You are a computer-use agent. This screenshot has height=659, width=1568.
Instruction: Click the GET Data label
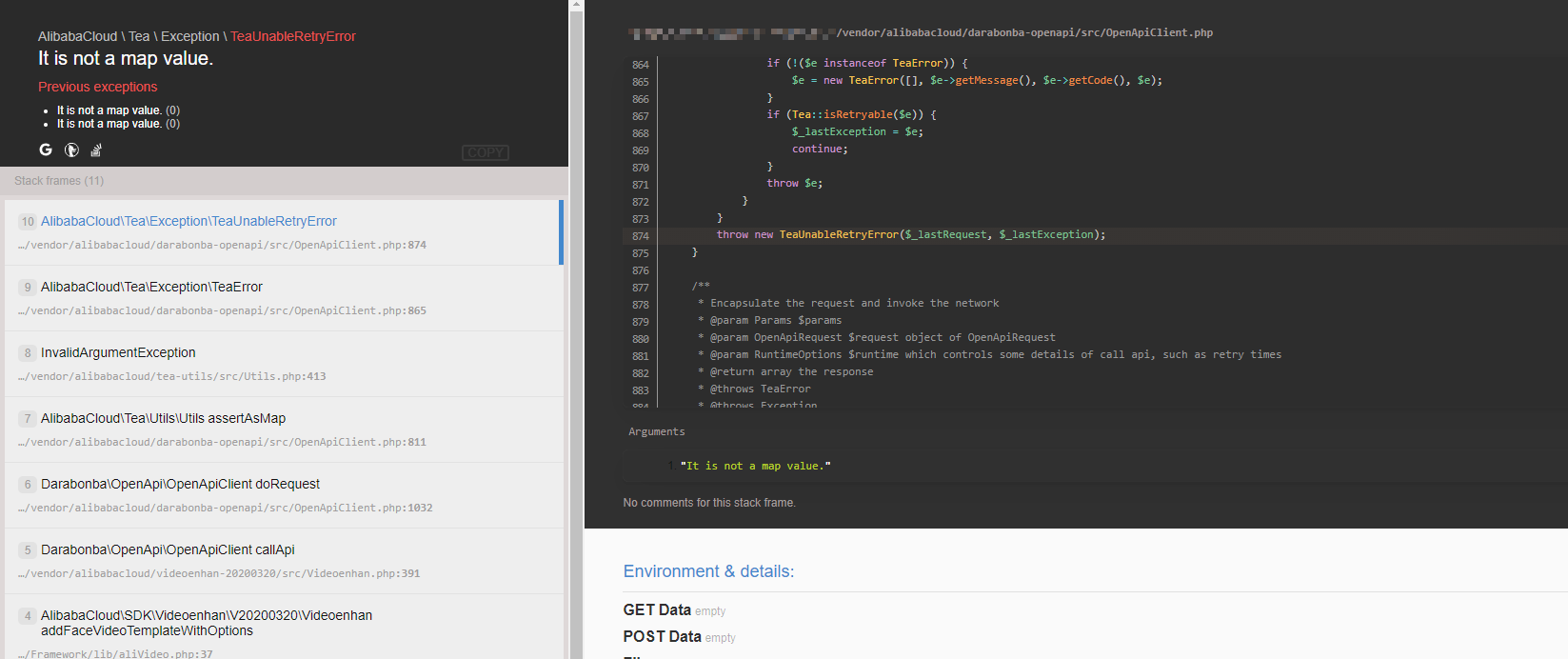click(x=657, y=610)
